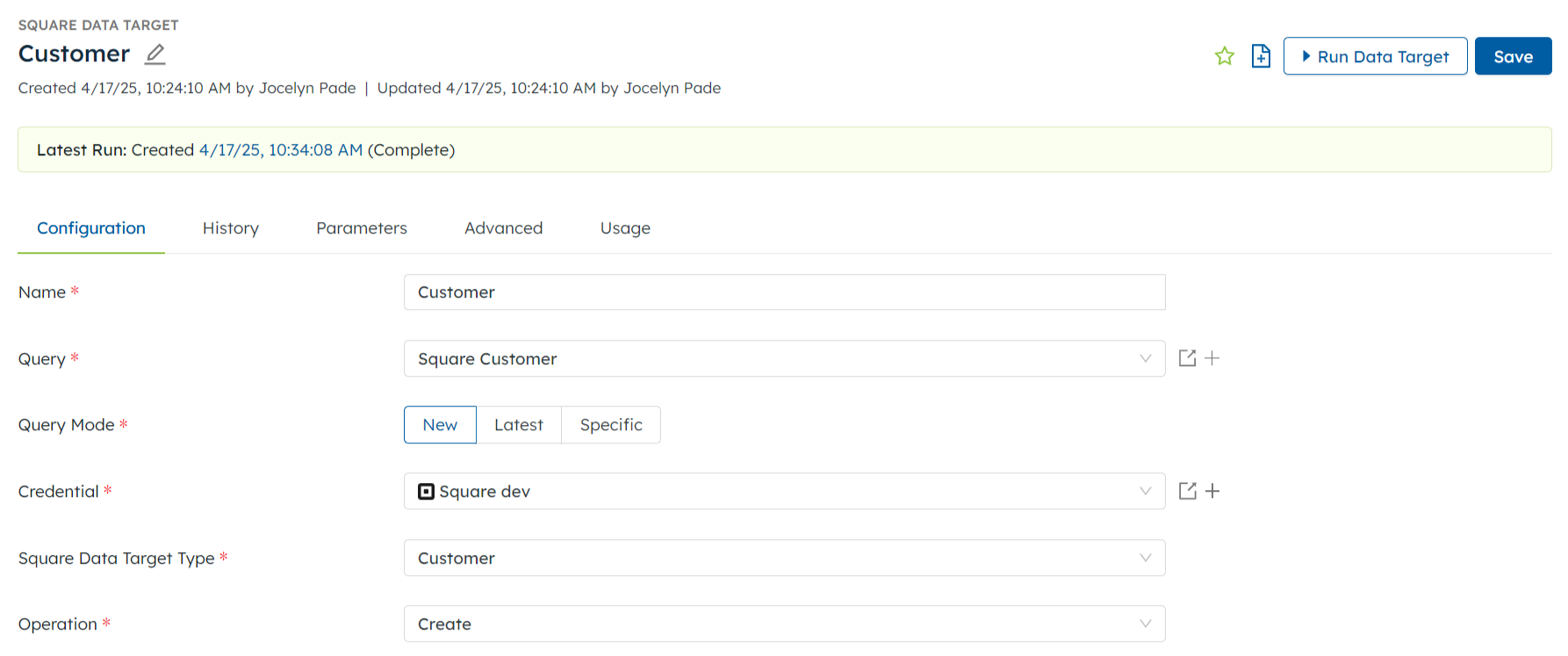
Task: Click the pencil edit icon beside Customer title
Action: point(155,54)
